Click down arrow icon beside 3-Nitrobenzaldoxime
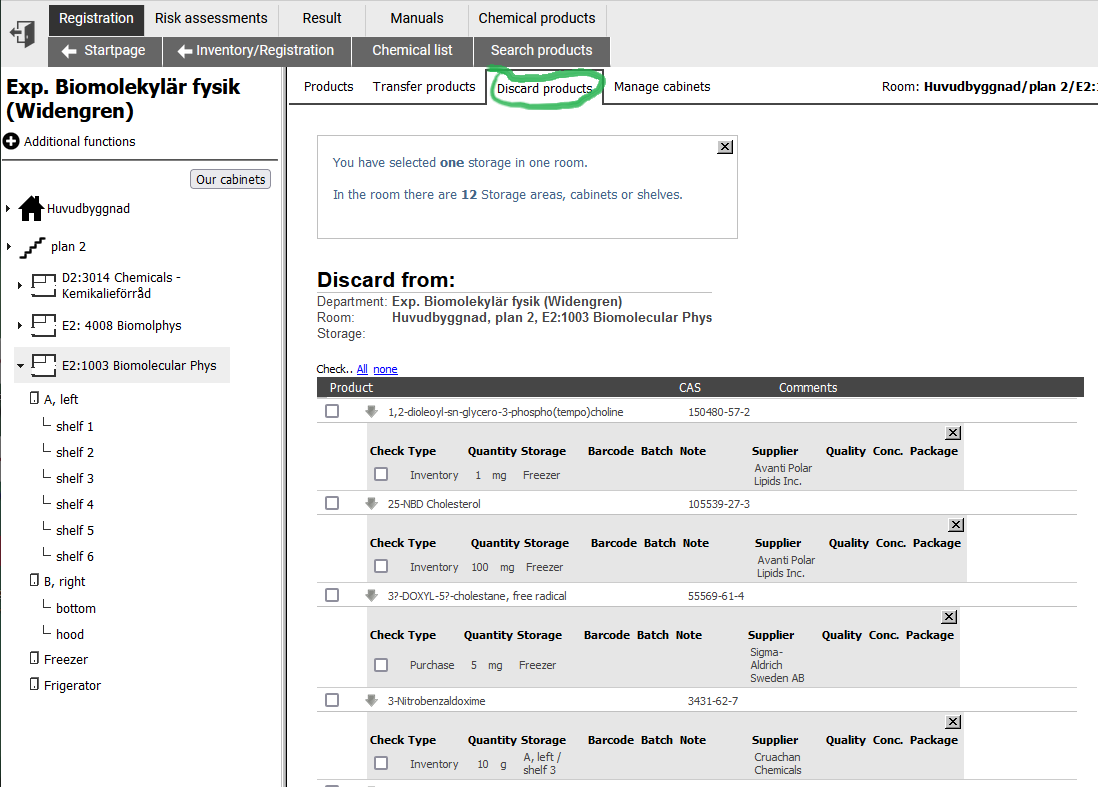1098x787 pixels. (371, 700)
